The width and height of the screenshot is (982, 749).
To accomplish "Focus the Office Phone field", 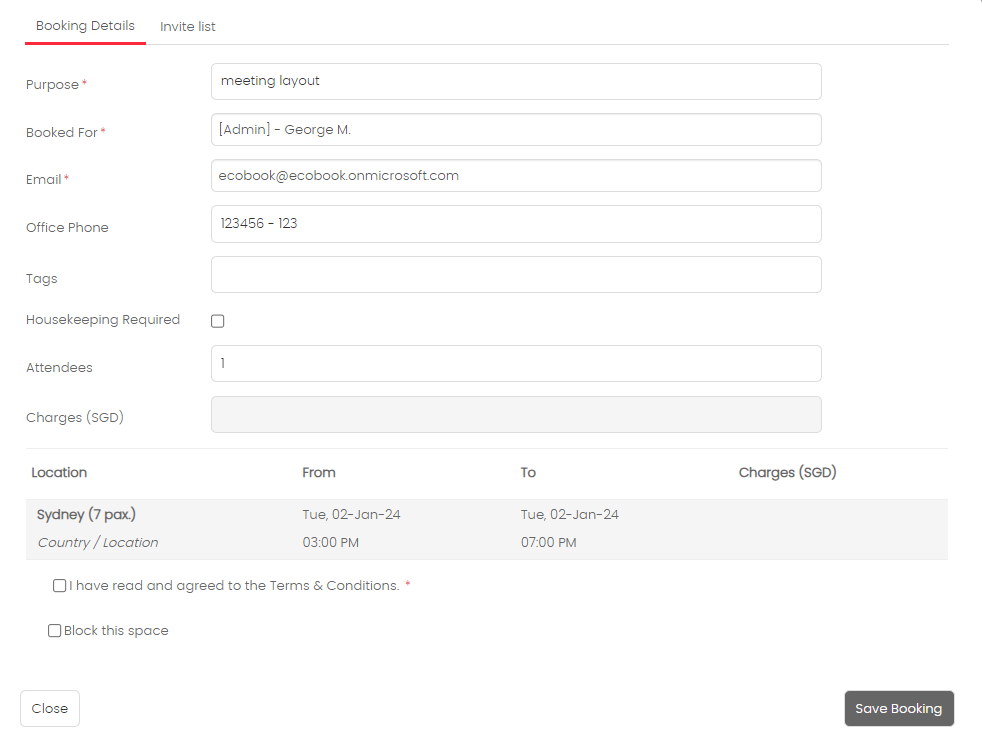I will tap(516, 224).
